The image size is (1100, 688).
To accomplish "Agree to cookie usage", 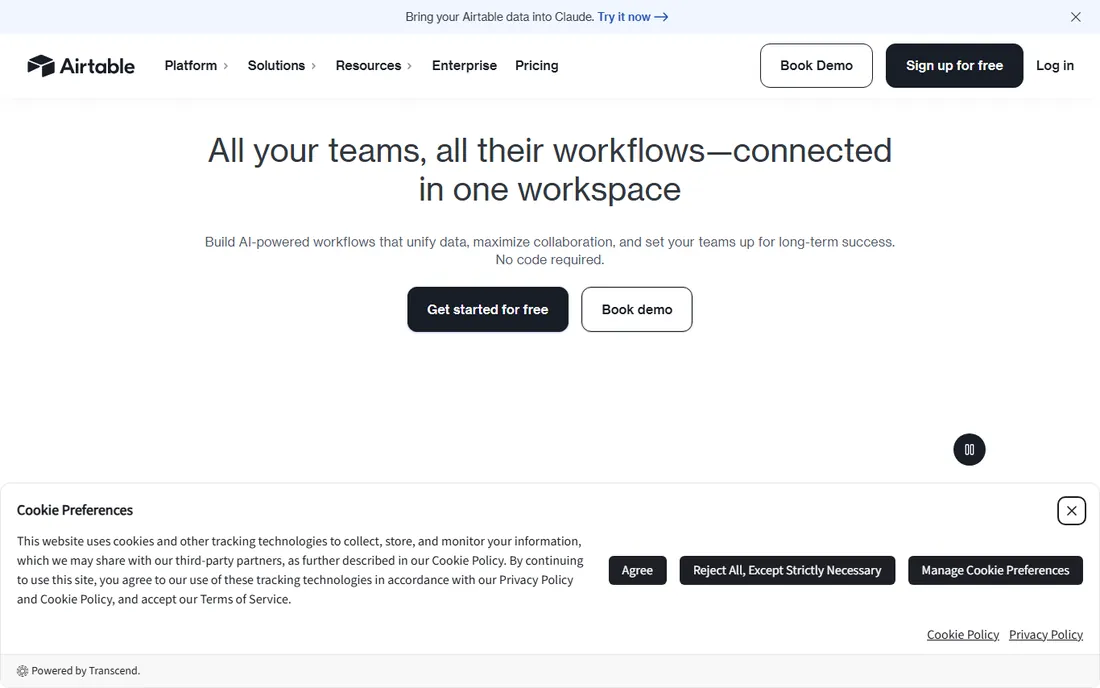I will pos(637,570).
